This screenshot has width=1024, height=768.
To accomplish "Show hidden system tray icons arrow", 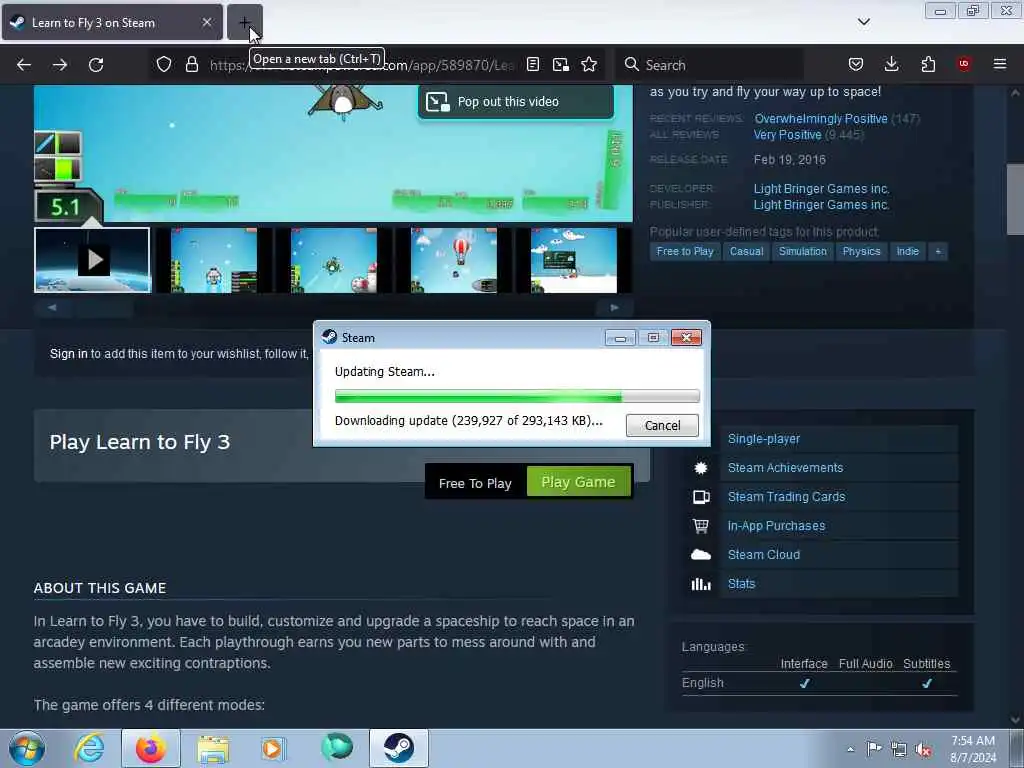I will point(850,749).
